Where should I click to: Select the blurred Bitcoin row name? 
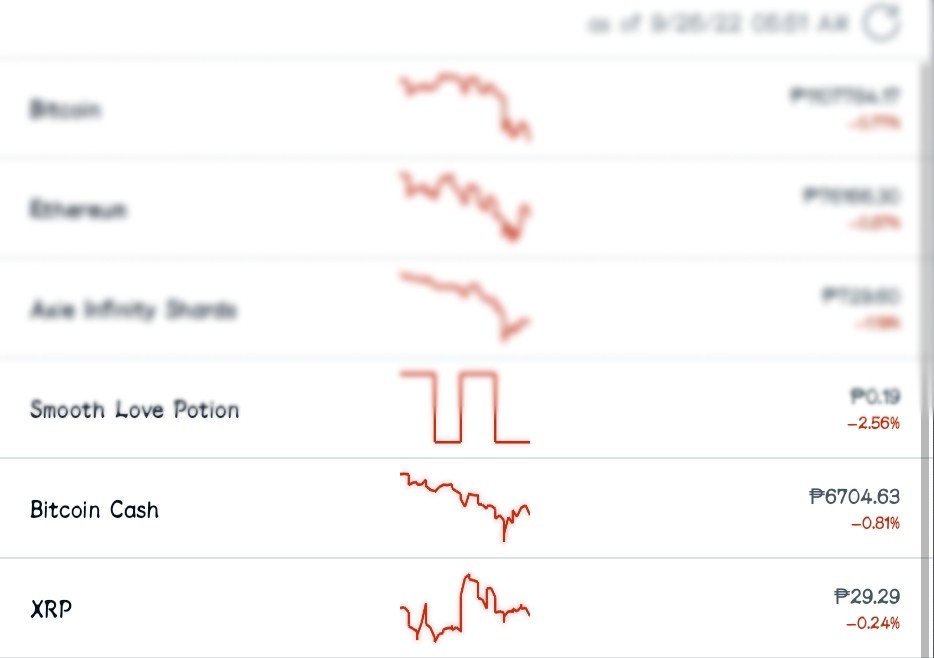tap(65, 109)
